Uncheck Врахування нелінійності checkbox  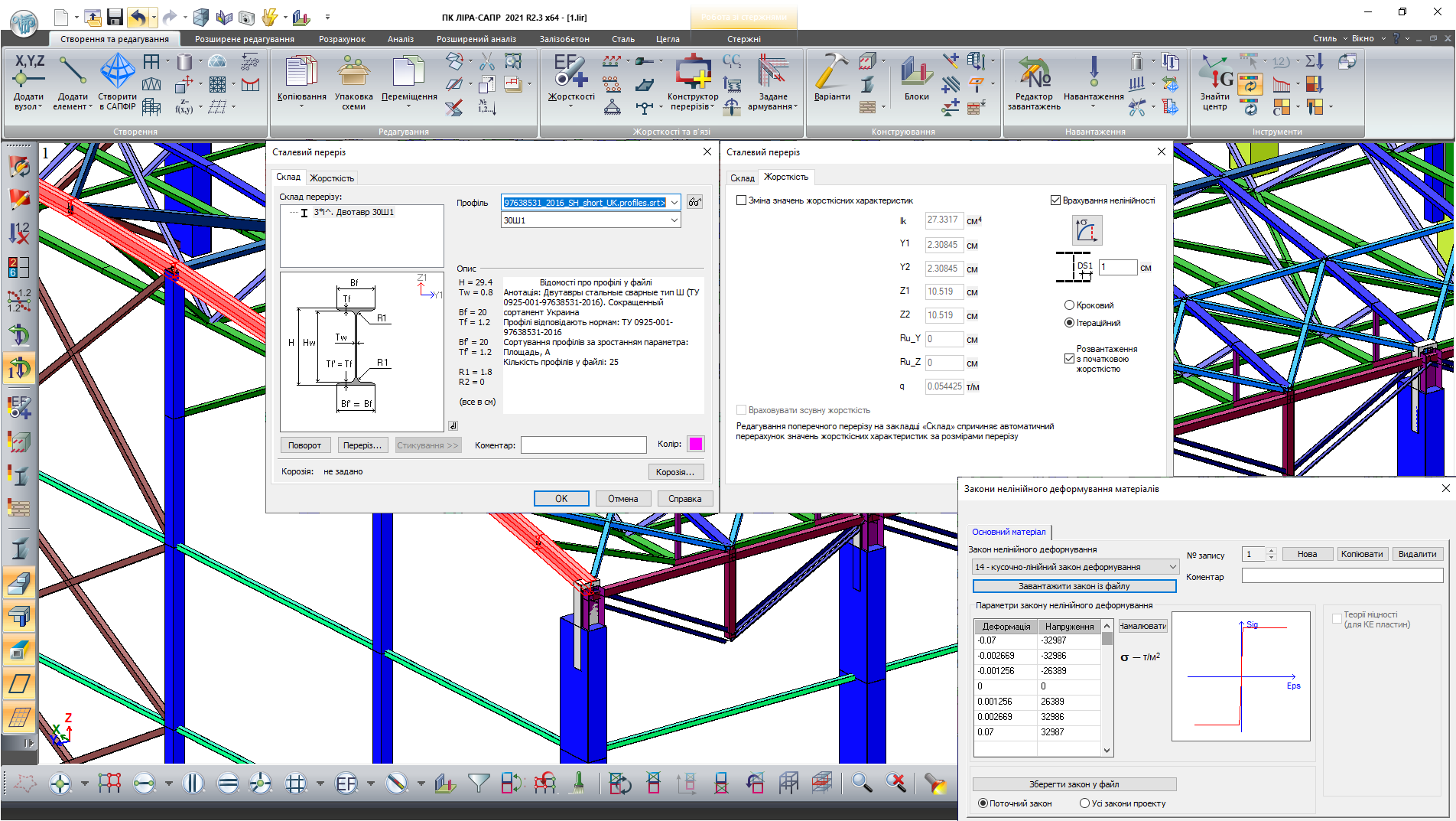(1055, 200)
